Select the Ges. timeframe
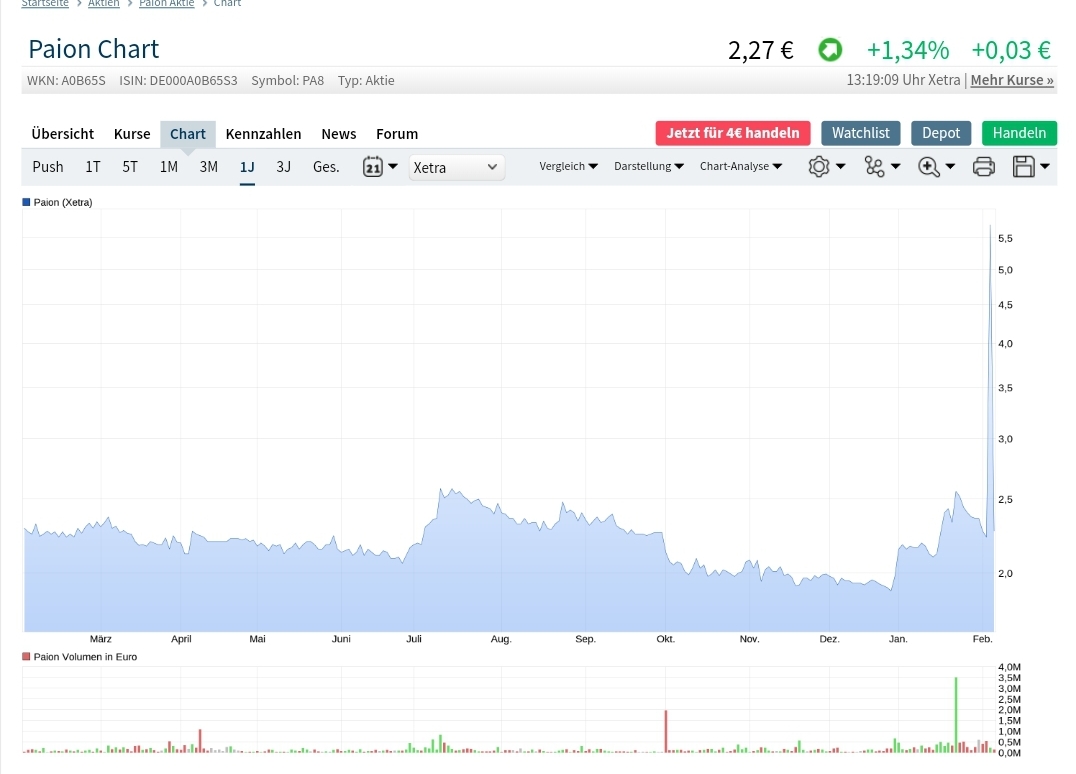This screenshot has height=774, width=1076. (x=326, y=167)
